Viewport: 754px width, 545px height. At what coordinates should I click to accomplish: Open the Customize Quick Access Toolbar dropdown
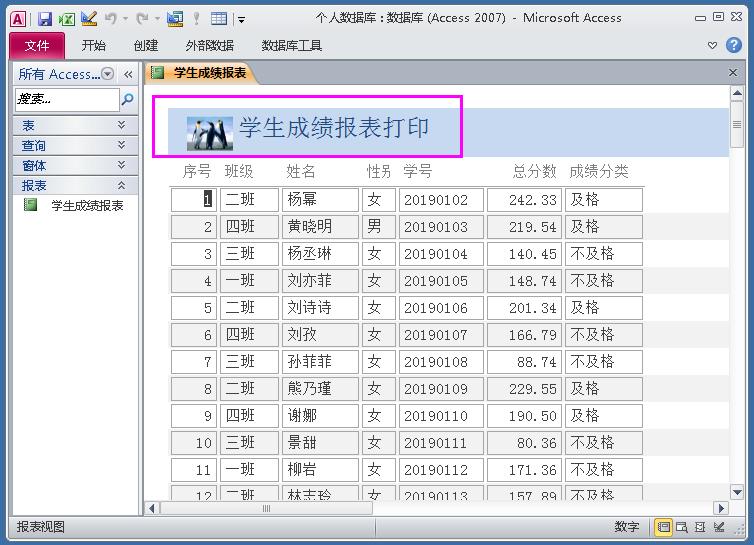tap(241, 20)
